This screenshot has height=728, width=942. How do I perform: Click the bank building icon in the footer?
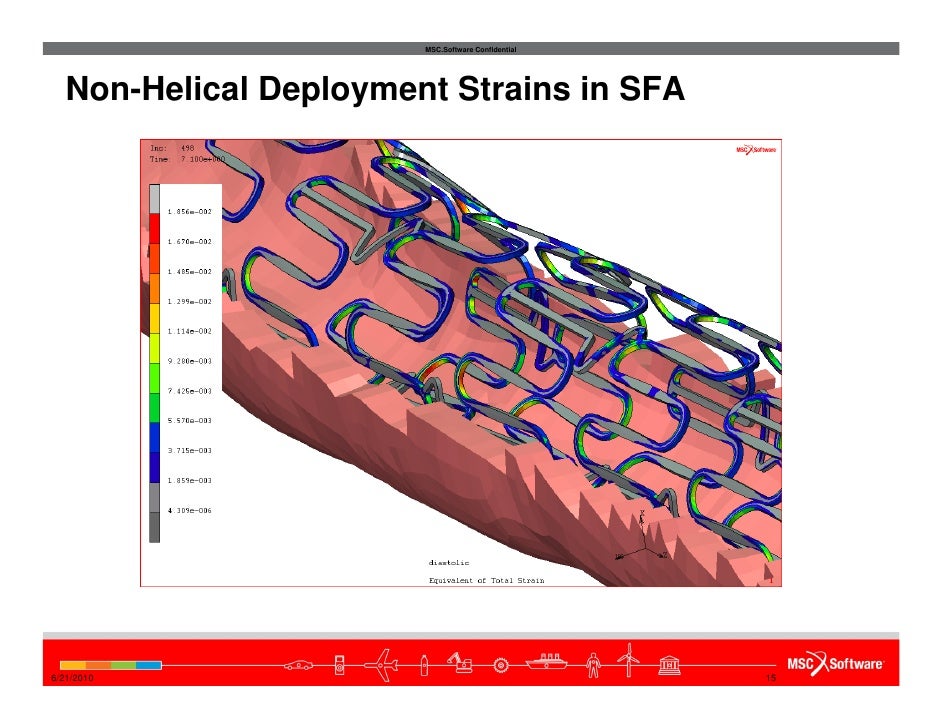669,665
